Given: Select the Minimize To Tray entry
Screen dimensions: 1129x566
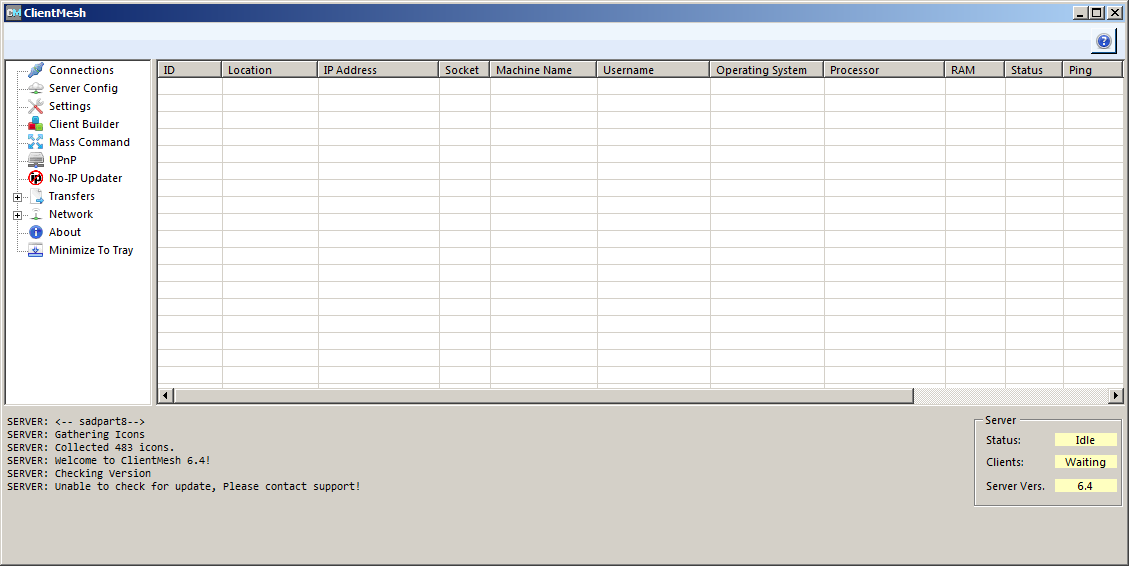Looking at the screenshot, I should pos(90,250).
